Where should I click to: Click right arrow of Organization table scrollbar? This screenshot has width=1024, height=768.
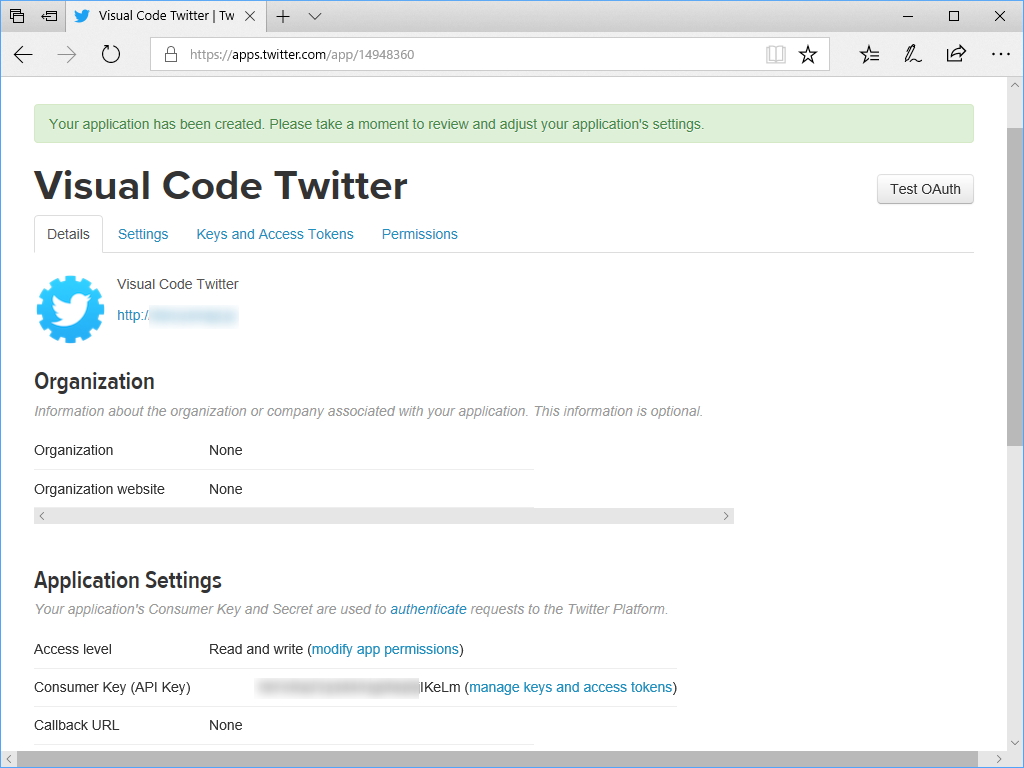pos(726,516)
